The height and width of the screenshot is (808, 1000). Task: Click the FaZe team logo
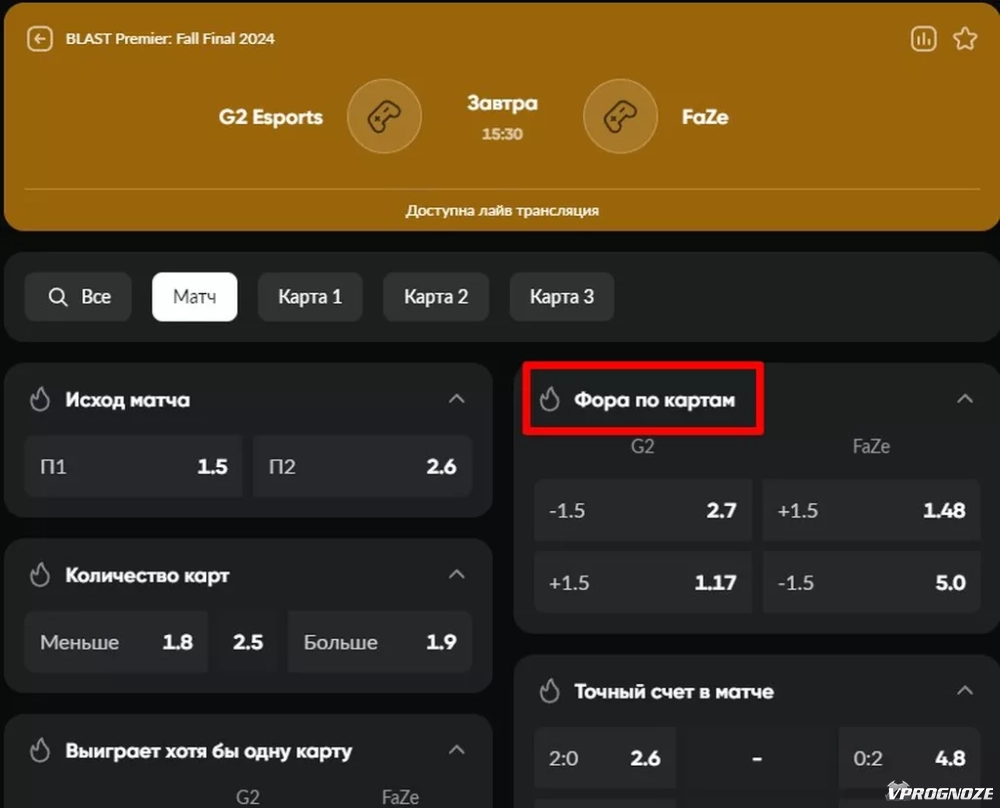pos(620,117)
